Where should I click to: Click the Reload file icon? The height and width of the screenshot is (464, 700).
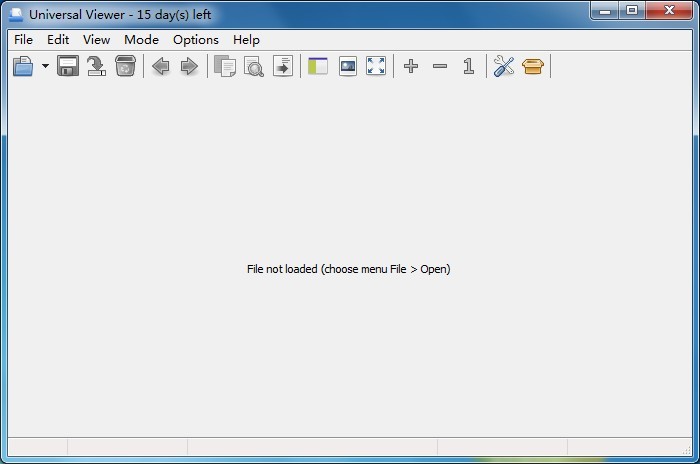[x=96, y=67]
